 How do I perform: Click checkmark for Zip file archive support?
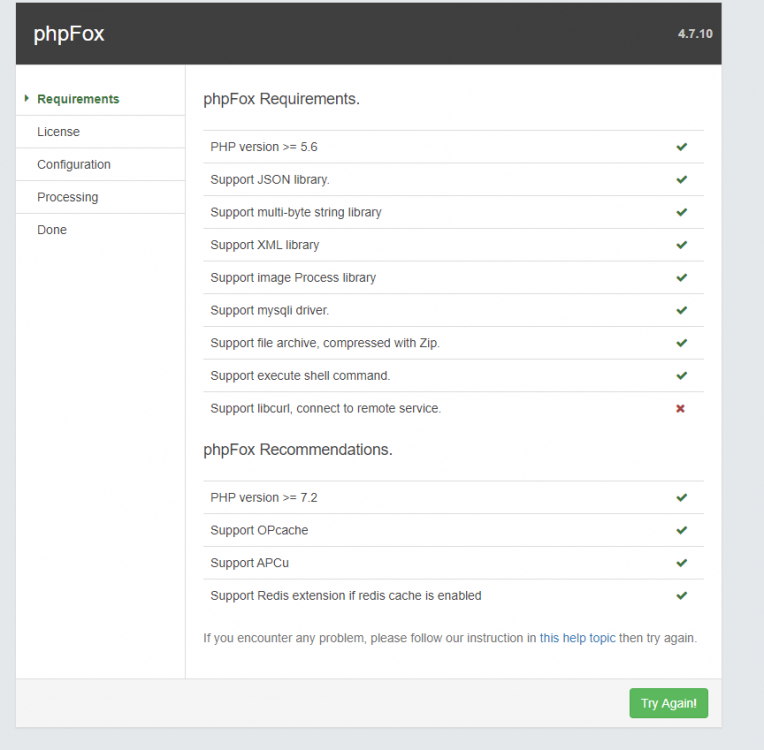pyautogui.click(x=682, y=343)
